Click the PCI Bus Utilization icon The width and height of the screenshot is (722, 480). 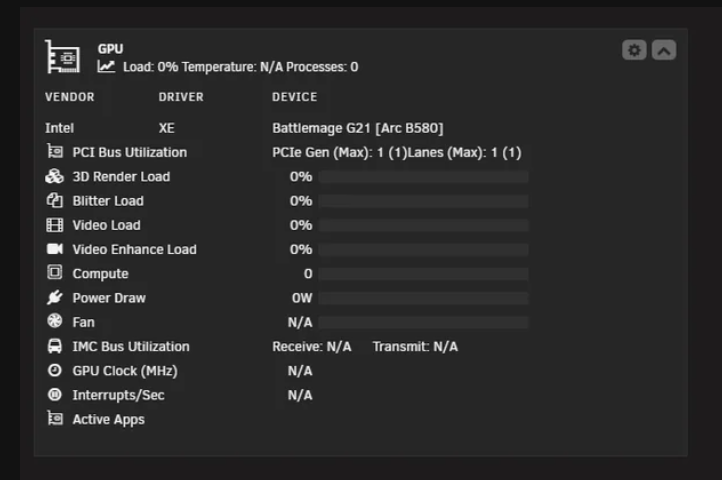pyautogui.click(x=55, y=152)
